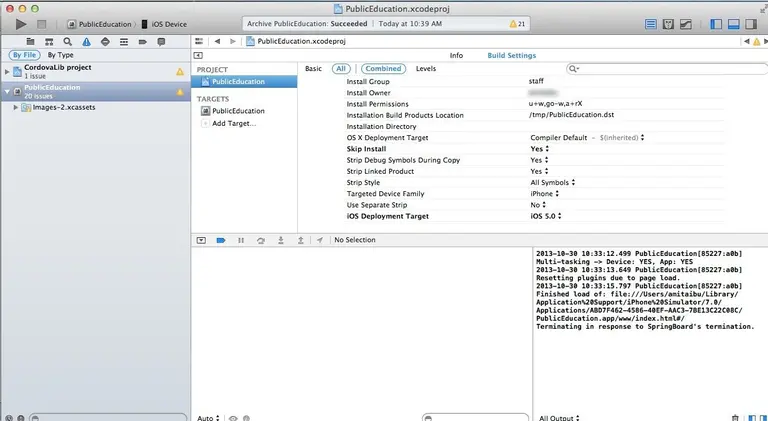Filter issues By Type

60,55
